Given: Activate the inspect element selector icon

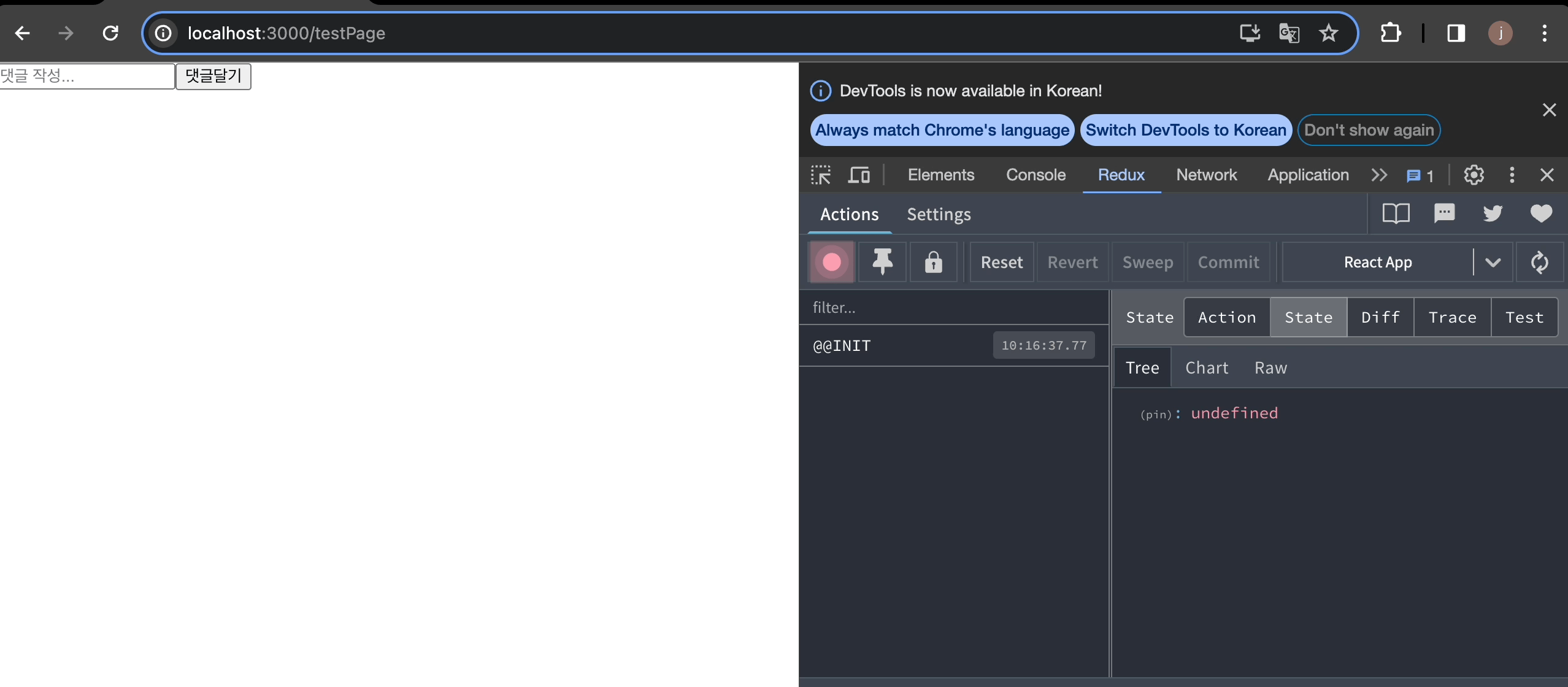Looking at the screenshot, I should (821, 175).
